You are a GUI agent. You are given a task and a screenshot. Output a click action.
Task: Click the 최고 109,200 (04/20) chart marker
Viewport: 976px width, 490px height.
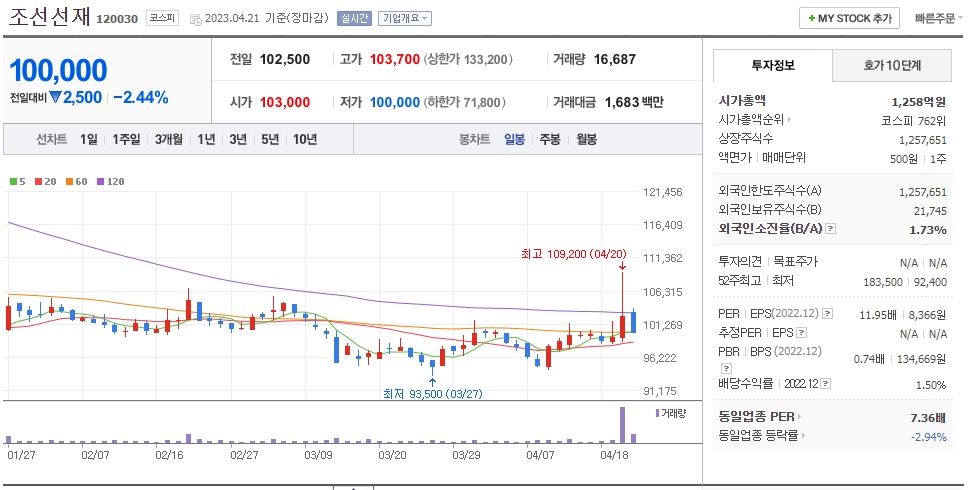pos(573,254)
